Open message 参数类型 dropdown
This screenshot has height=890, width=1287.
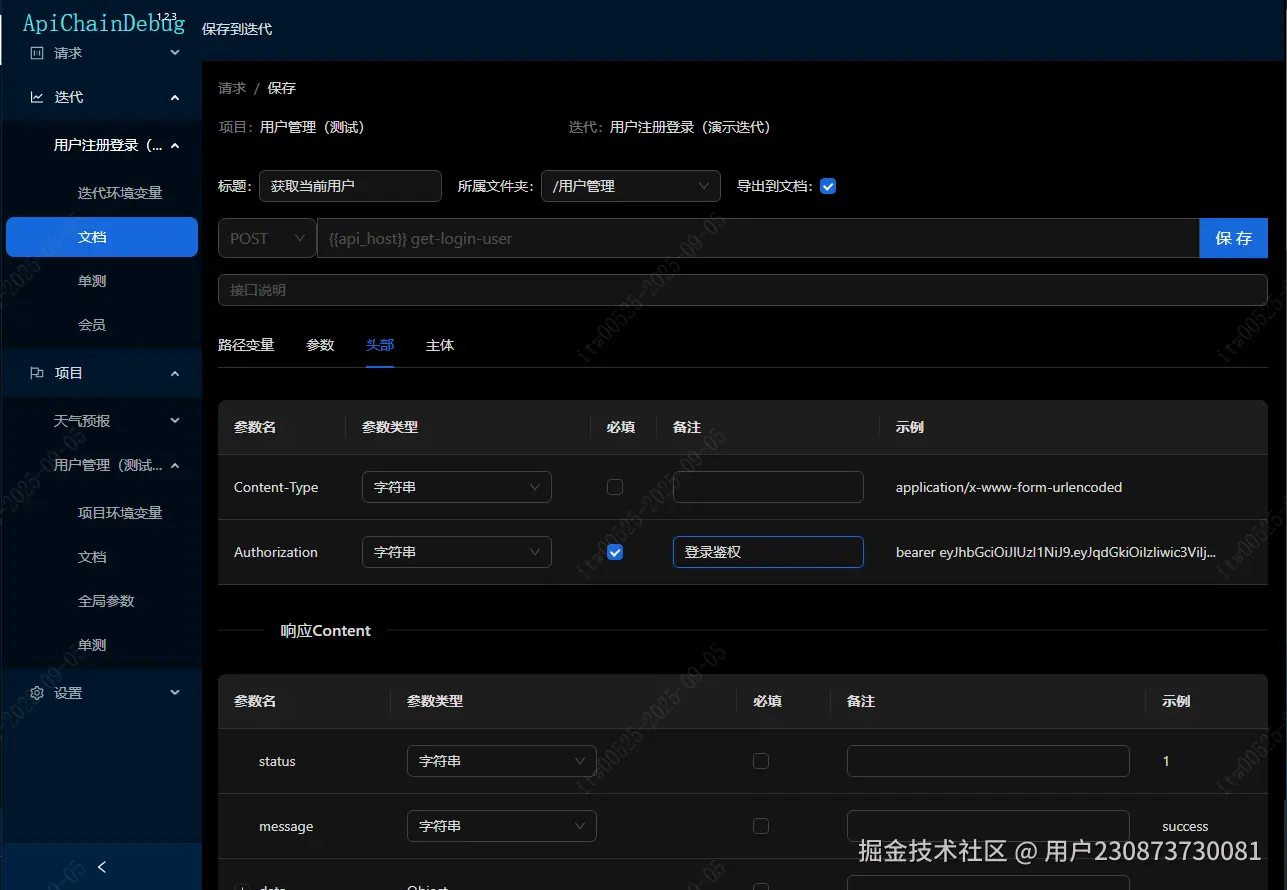point(502,826)
